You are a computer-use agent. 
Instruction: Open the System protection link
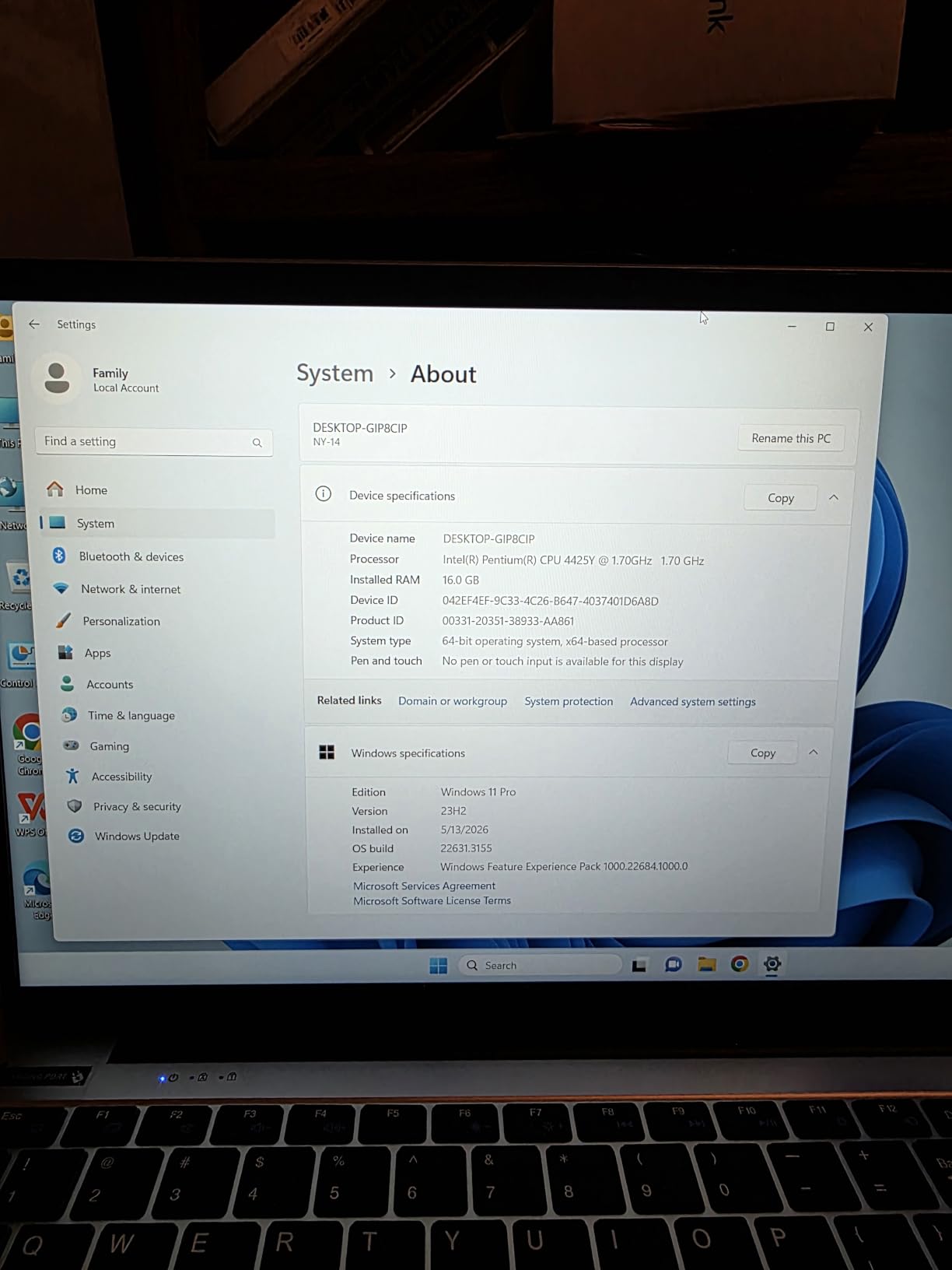[x=569, y=701]
